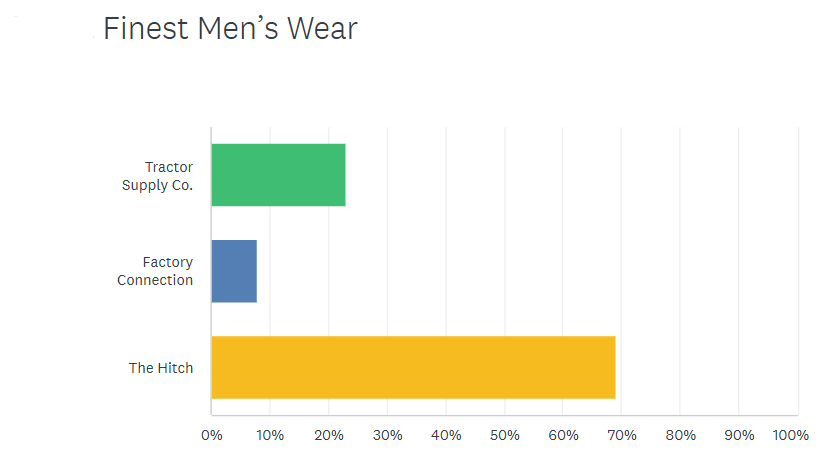This screenshot has width=816, height=452.
Task: Click the Tractor Supply Co. axis label
Action: [158, 175]
